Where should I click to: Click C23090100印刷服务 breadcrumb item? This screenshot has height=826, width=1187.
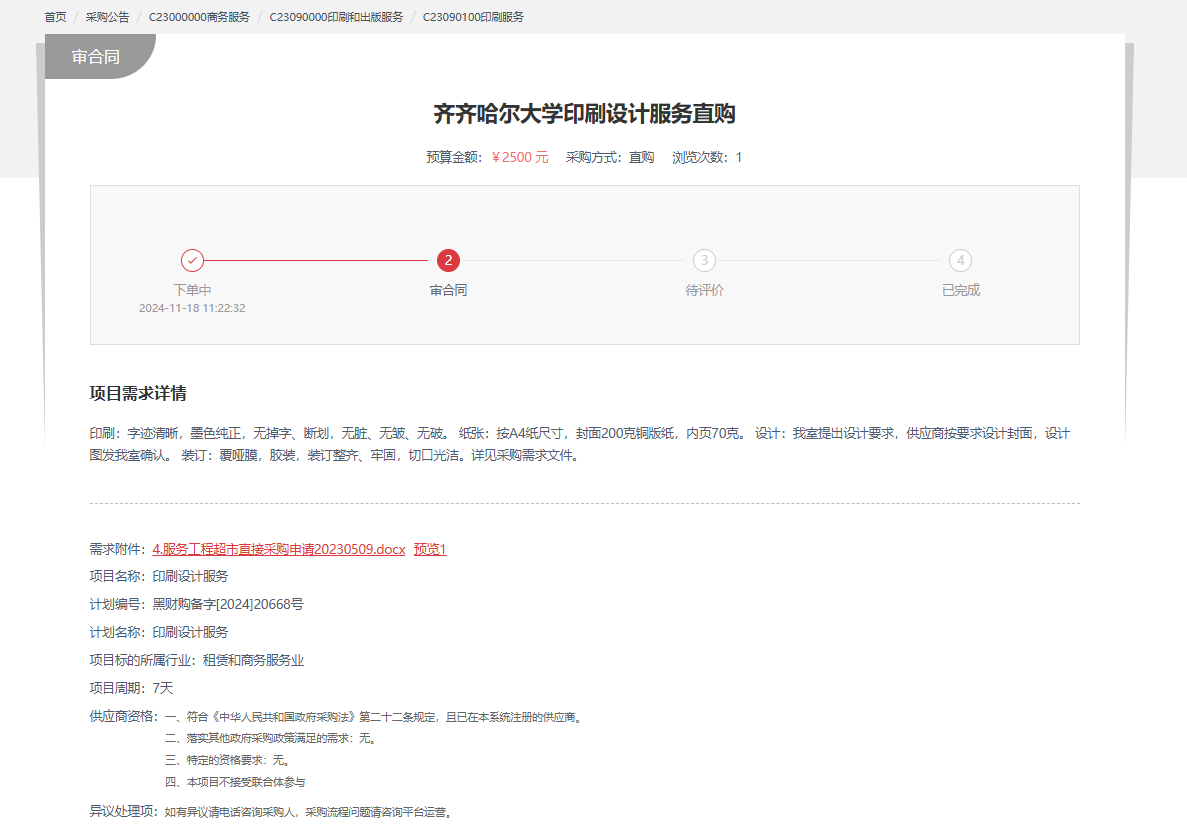[473, 17]
